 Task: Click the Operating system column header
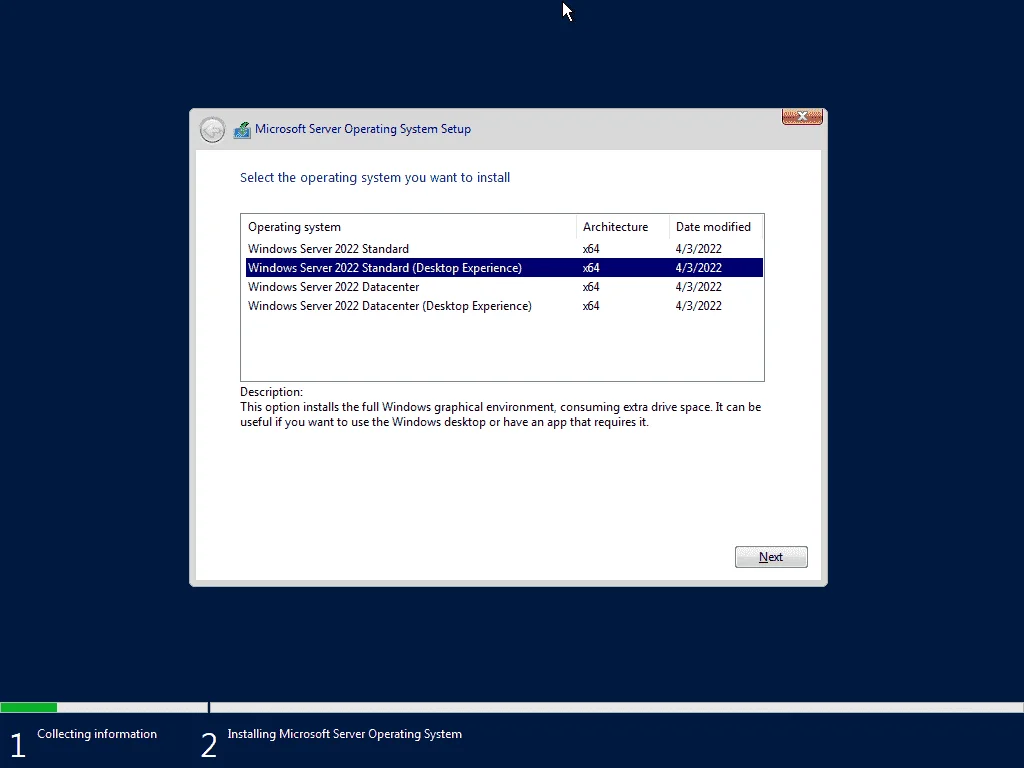[x=409, y=227]
